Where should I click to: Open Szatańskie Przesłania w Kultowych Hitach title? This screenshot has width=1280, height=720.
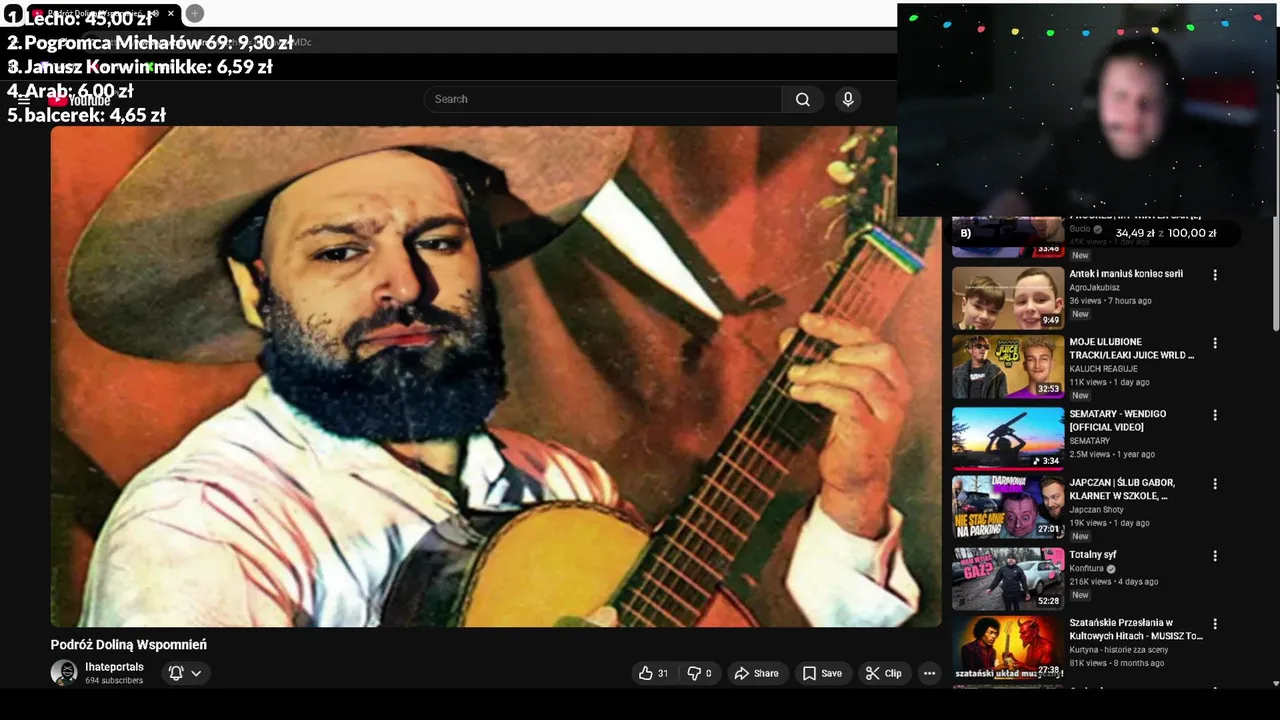click(1136, 629)
